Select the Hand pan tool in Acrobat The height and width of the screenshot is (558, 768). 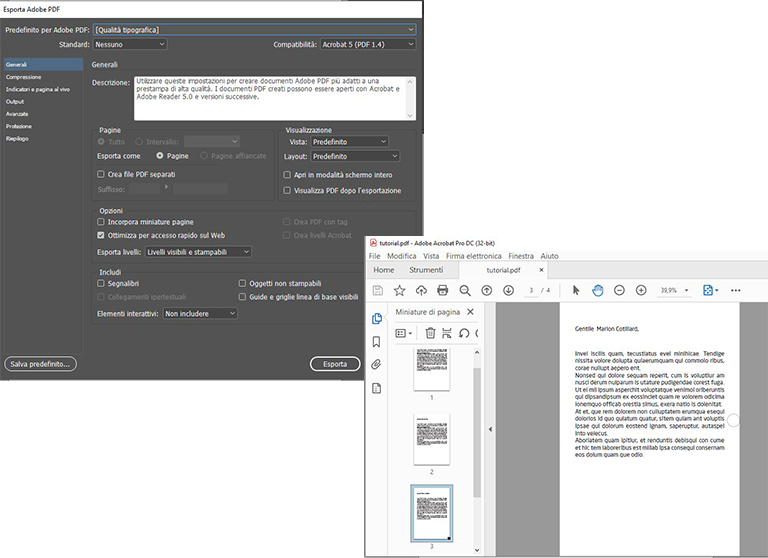pos(598,290)
